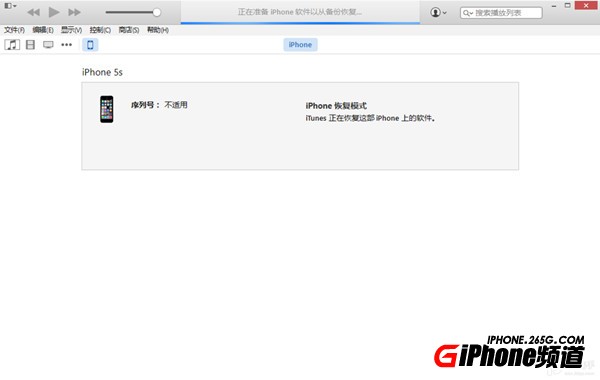This screenshot has width=600, height=380.
Task: Open the more libraries ellipsis icon
Action: pos(67,45)
